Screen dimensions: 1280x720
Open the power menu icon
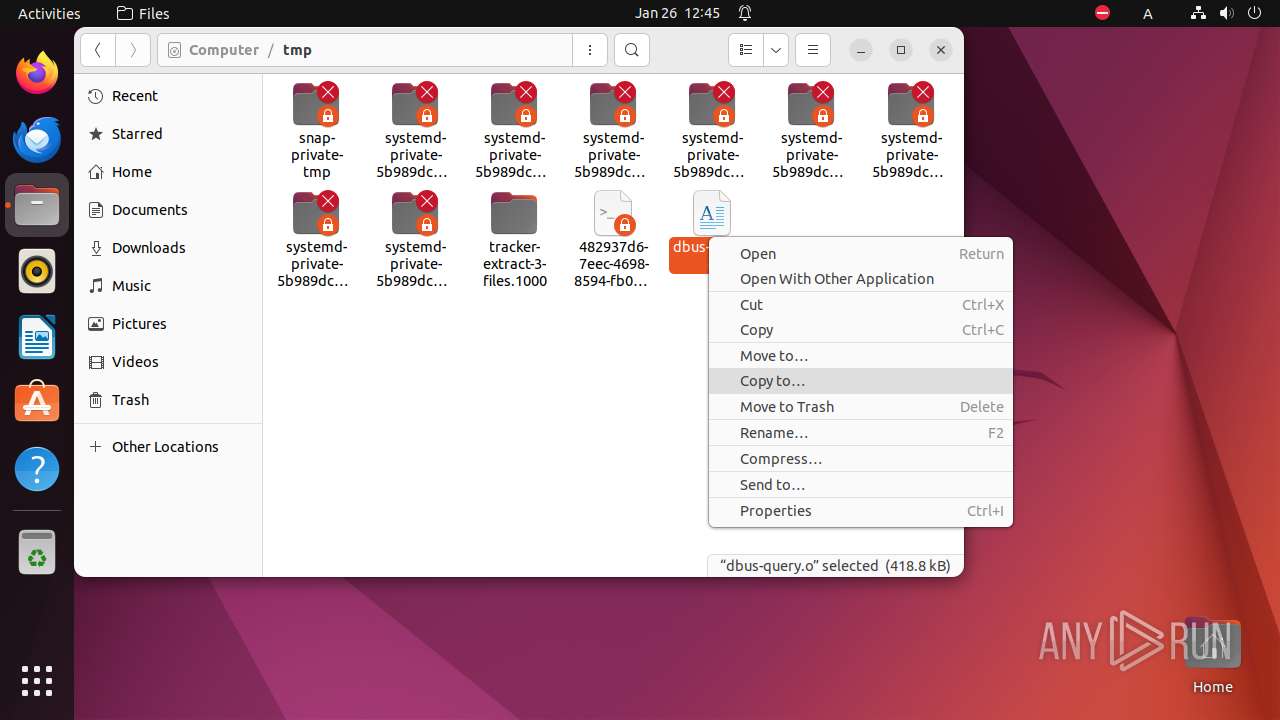point(1255,13)
